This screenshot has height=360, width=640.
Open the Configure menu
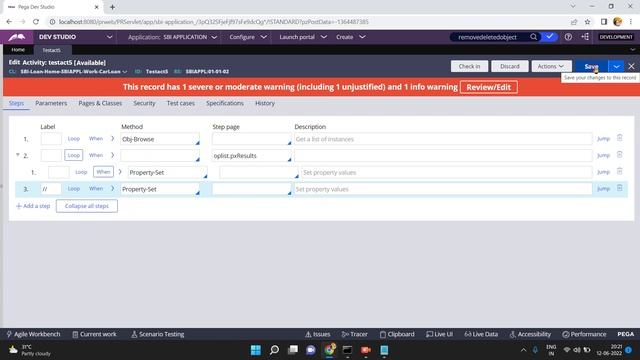pos(248,37)
